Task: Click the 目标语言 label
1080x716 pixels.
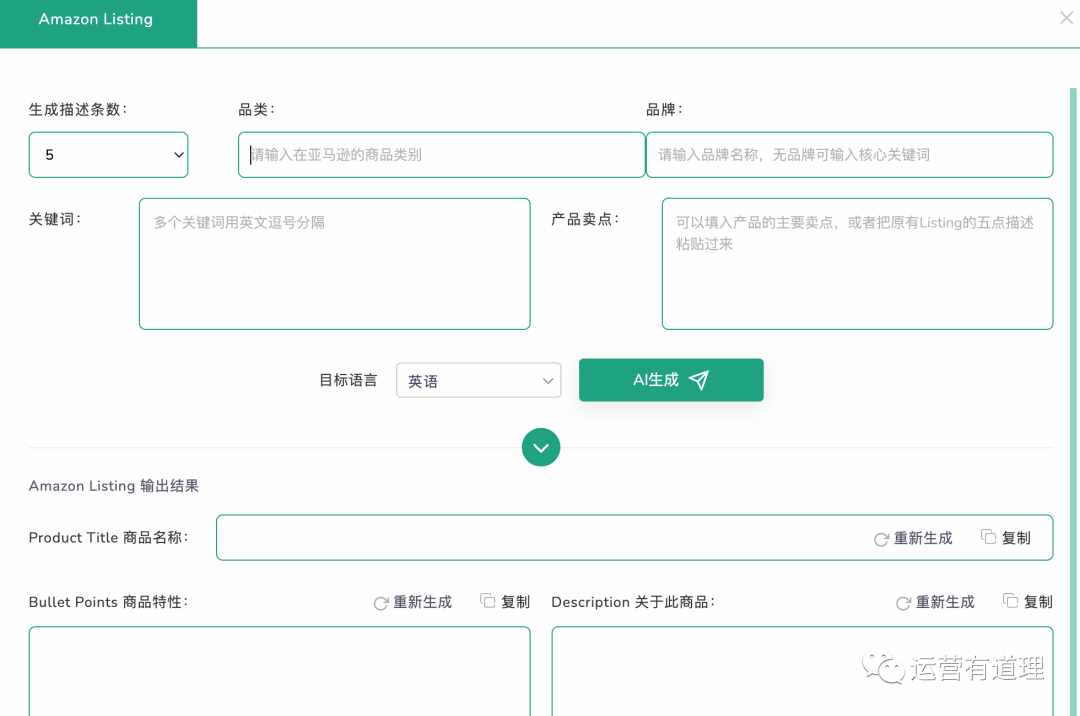Action: (348, 380)
